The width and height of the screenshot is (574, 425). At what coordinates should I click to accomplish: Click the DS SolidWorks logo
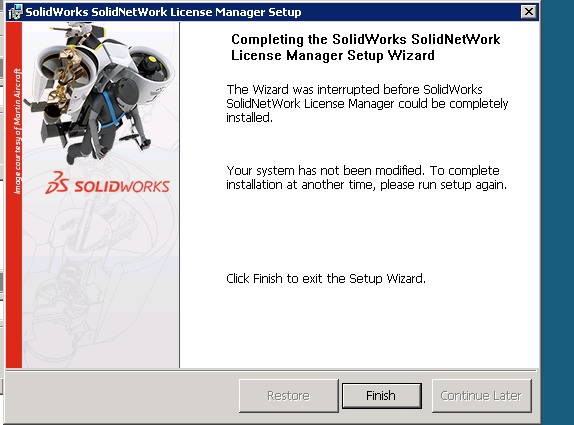108,183
